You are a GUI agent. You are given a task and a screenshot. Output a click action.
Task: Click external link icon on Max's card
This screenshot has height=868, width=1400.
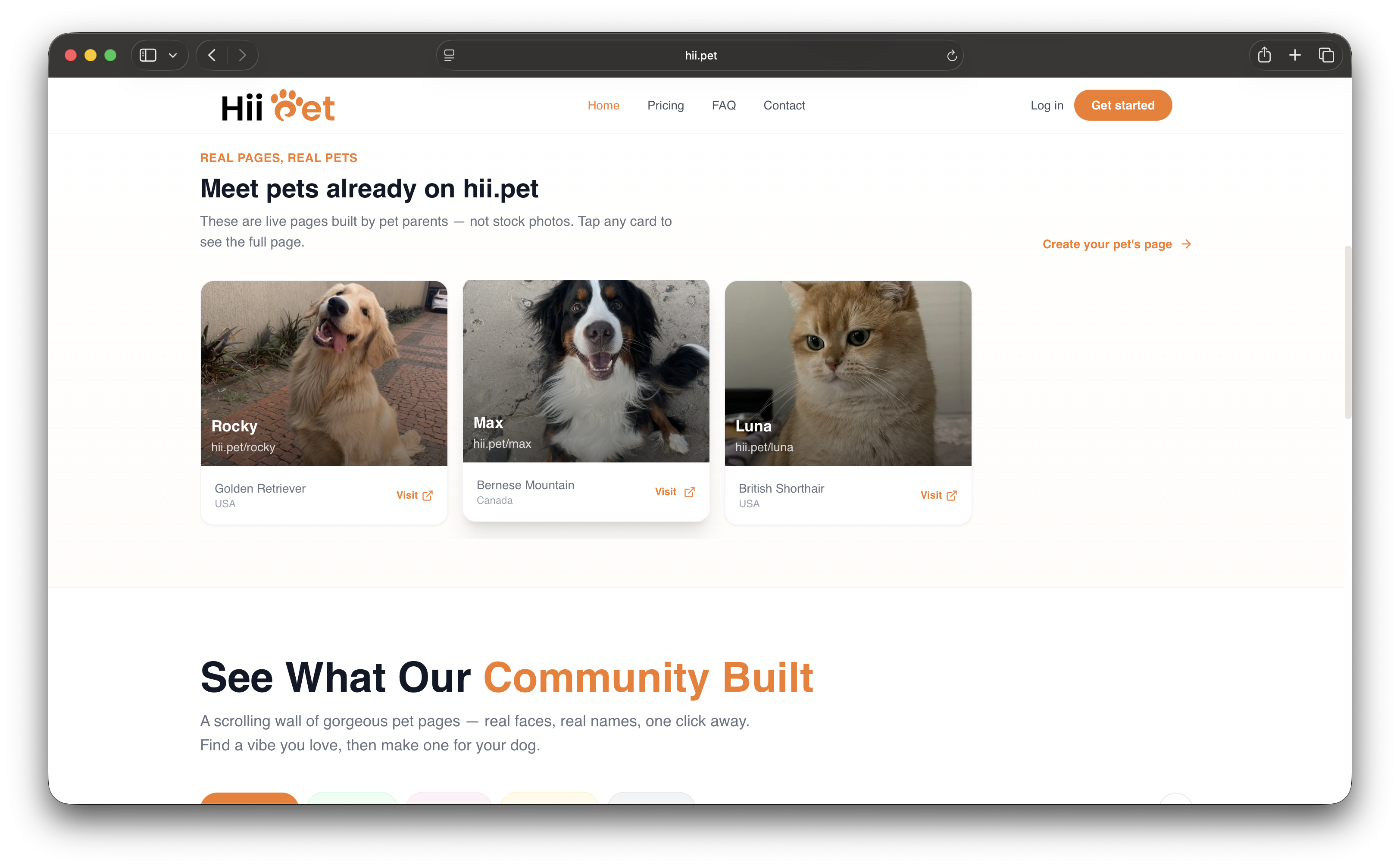point(689,492)
